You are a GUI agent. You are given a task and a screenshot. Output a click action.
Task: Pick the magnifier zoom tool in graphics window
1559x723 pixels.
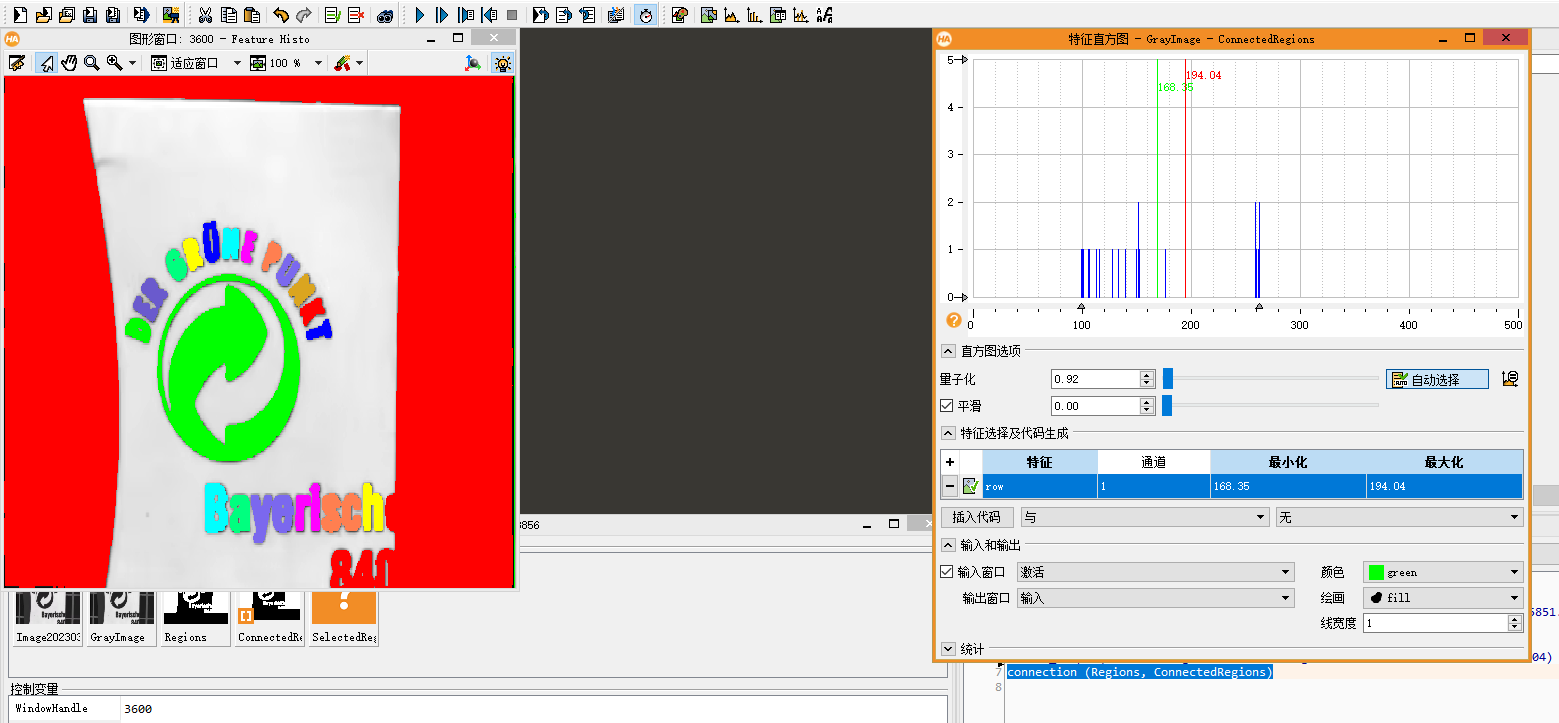[x=92, y=63]
